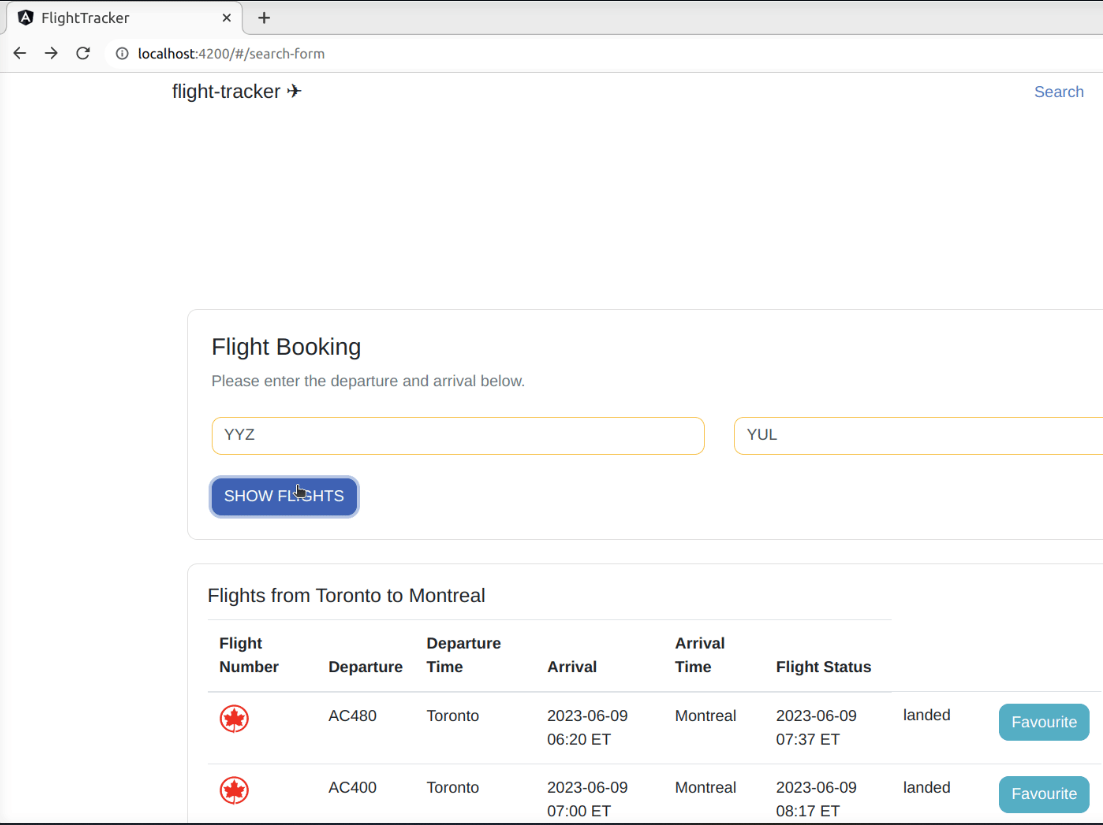Click the Flight Status column header
Screen dimensions: 1103x825
point(823,667)
